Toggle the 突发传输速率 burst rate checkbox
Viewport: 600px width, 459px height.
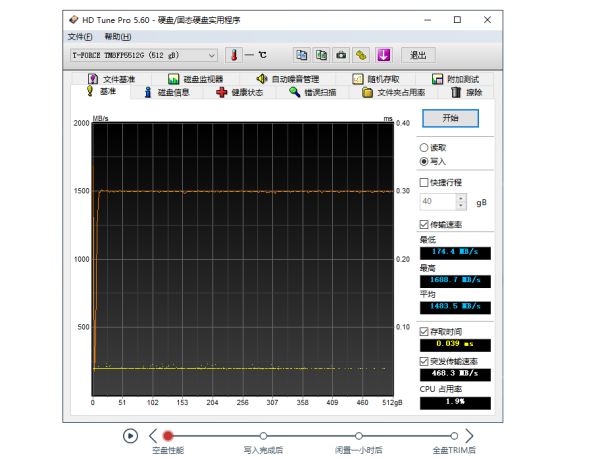pos(424,361)
